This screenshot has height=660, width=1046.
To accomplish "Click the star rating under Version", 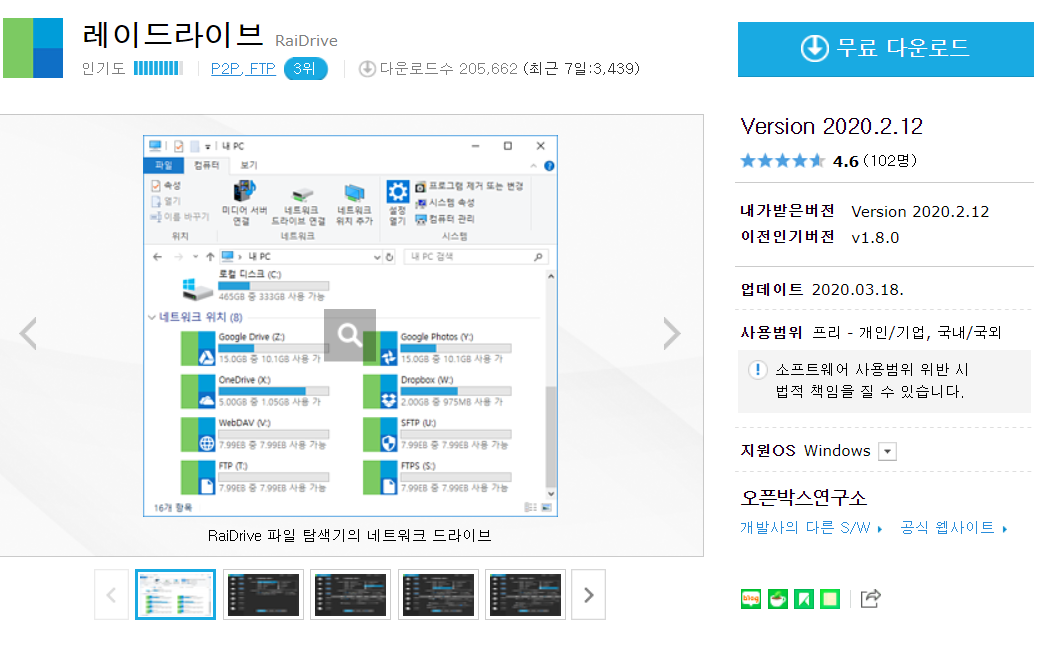I will click(782, 161).
